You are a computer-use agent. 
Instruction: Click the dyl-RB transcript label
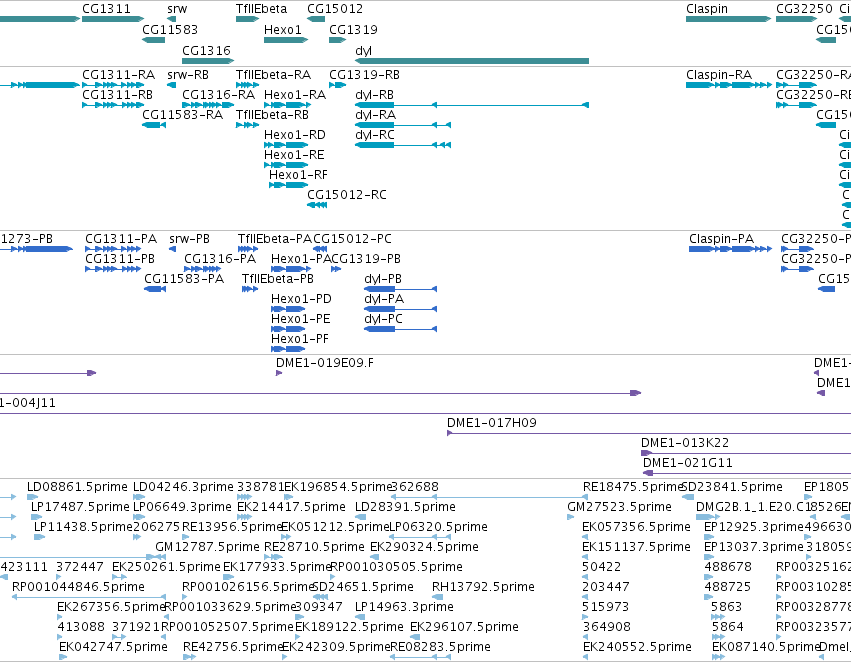pyautogui.click(x=374, y=94)
